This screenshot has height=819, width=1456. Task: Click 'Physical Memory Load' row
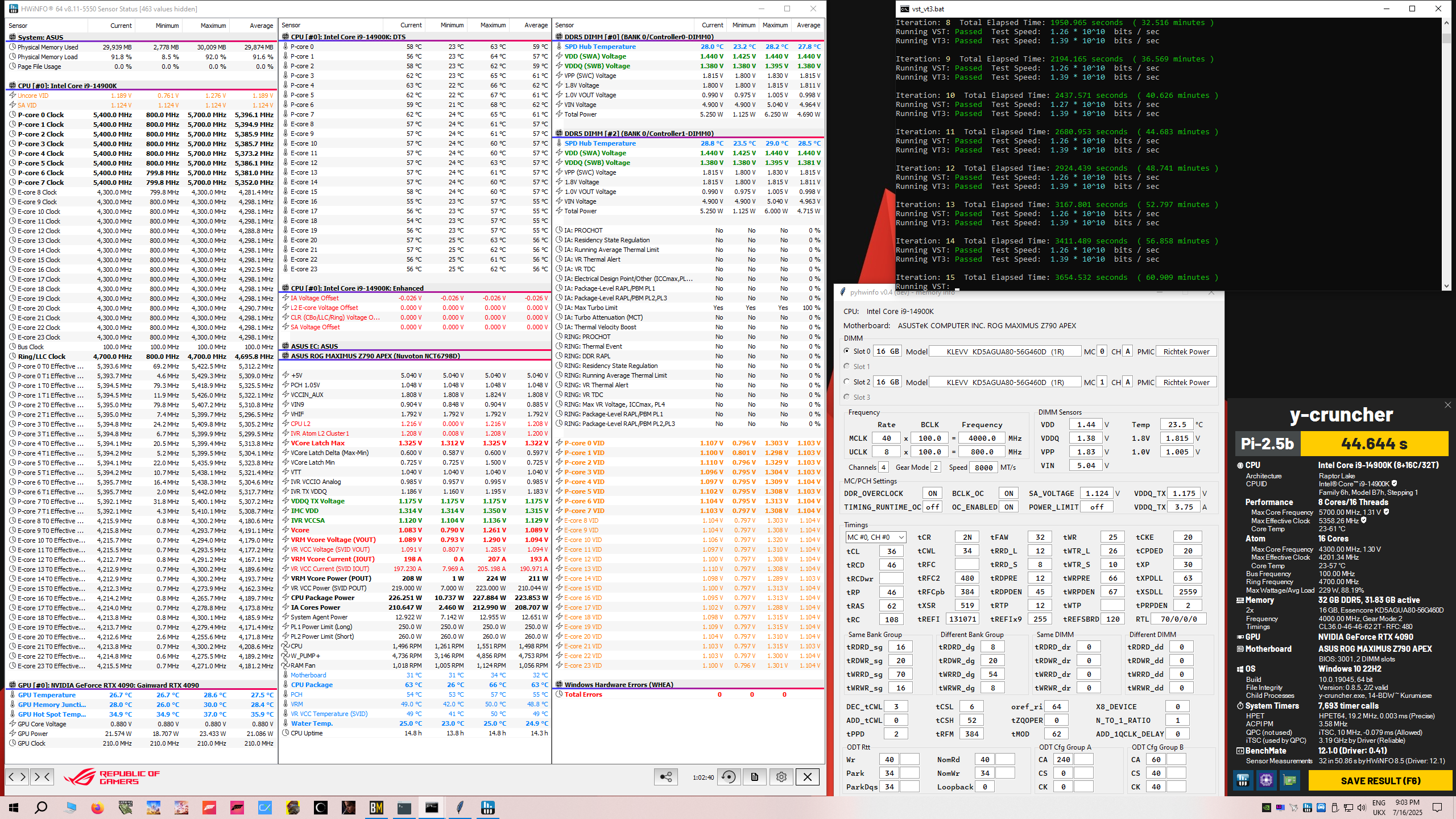click(x=142, y=57)
